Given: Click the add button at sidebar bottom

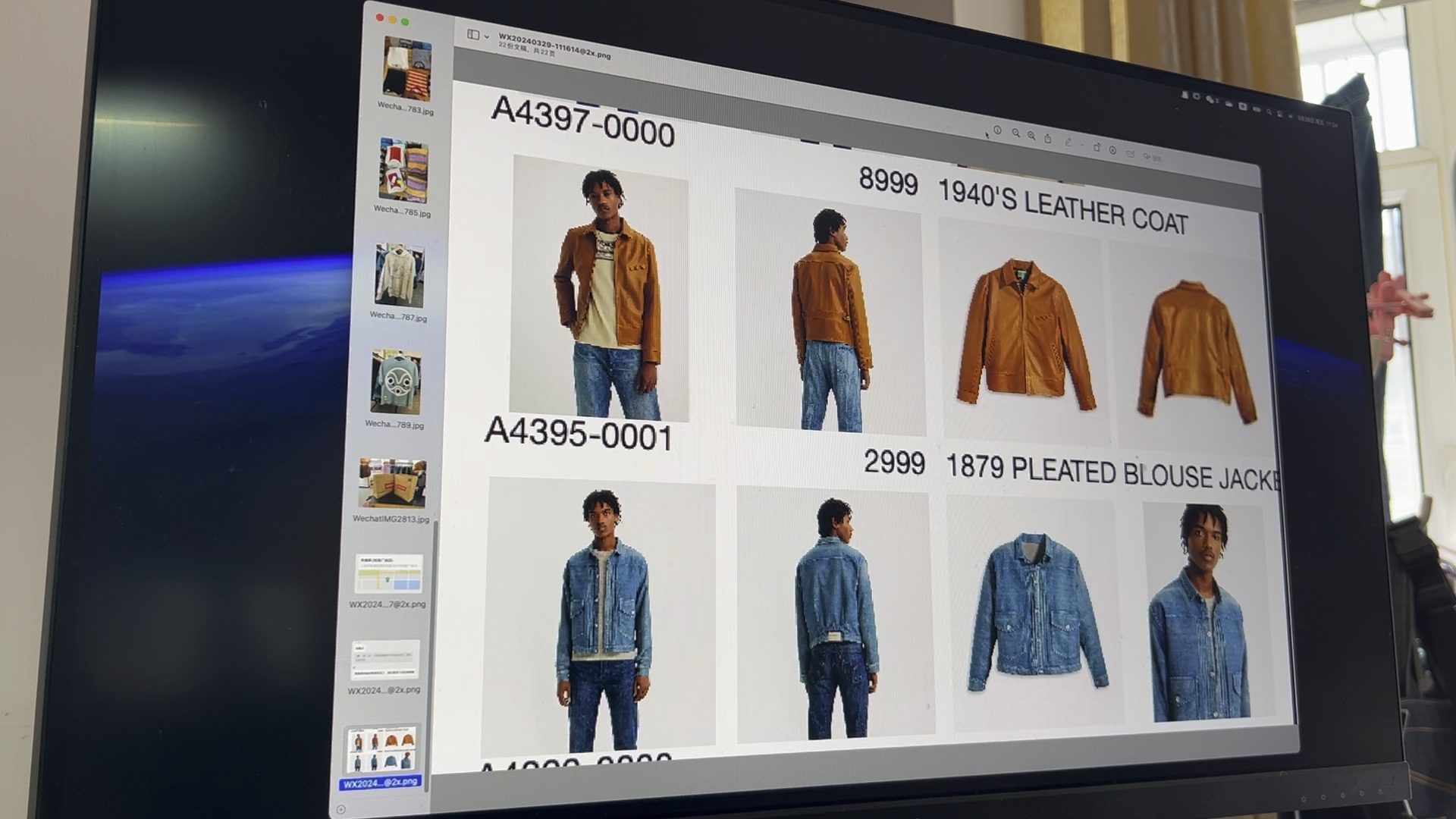Looking at the screenshot, I should (x=341, y=809).
